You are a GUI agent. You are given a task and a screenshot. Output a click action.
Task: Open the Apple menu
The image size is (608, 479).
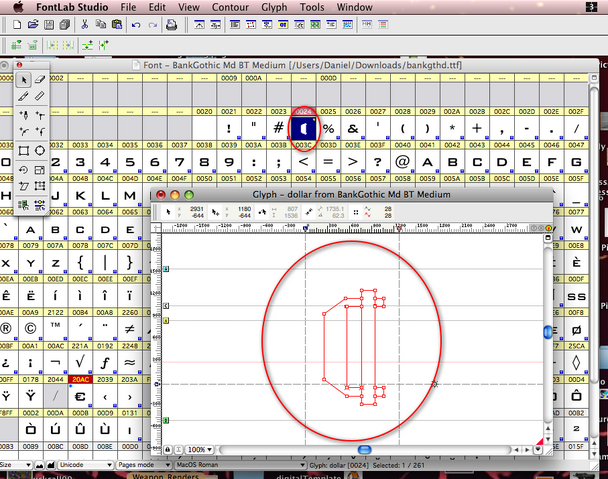(18, 7)
